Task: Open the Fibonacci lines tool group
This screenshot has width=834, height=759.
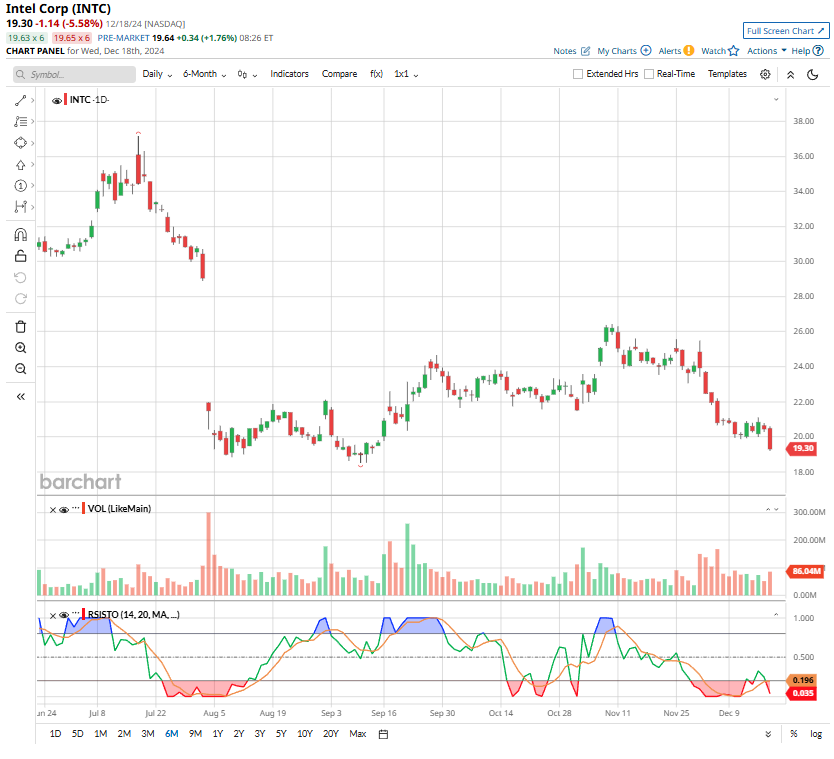Action: click(x=20, y=121)
